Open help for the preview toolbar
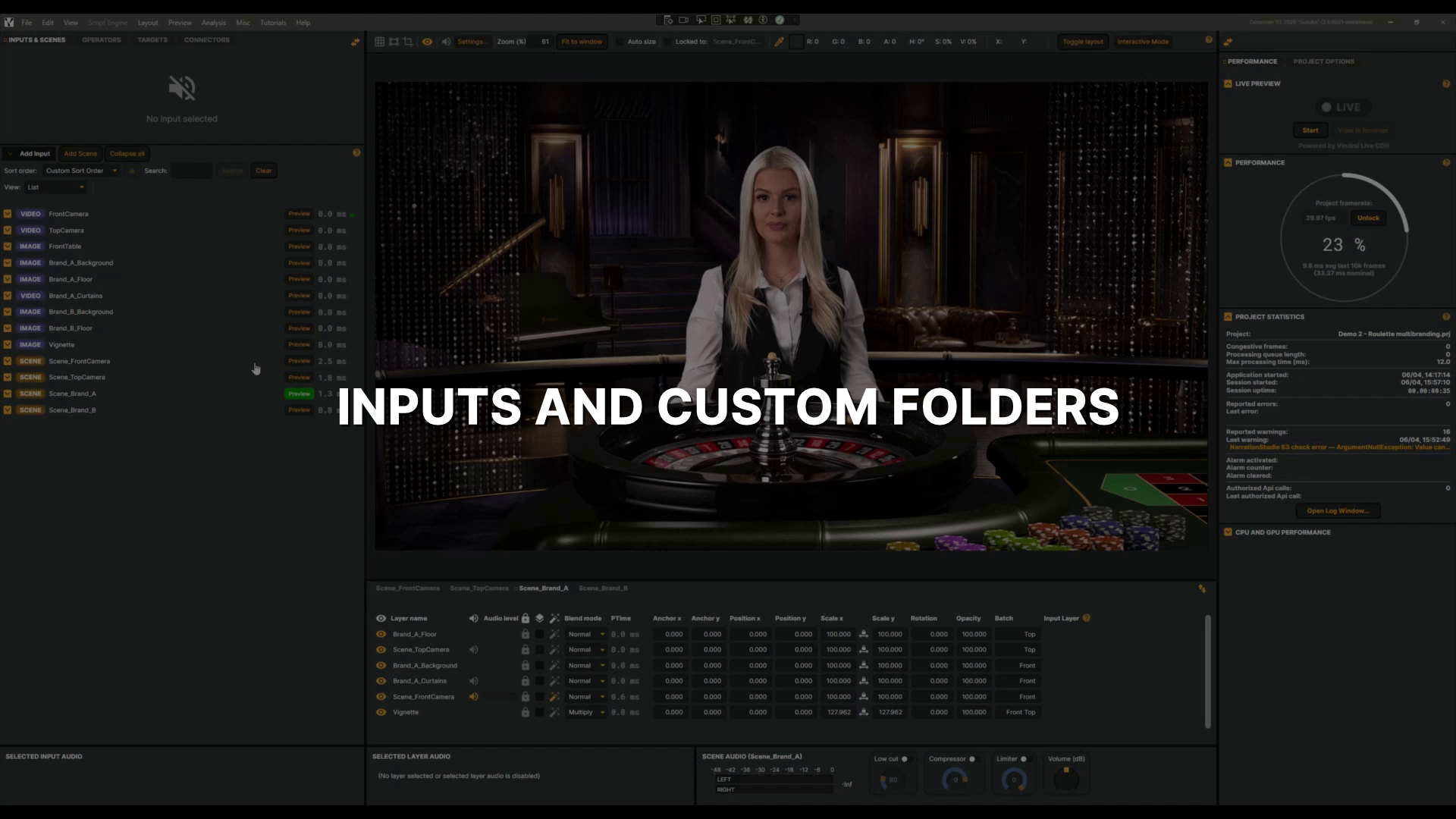The width and height of the screenshot is (1456, 819). [1209, 40]
